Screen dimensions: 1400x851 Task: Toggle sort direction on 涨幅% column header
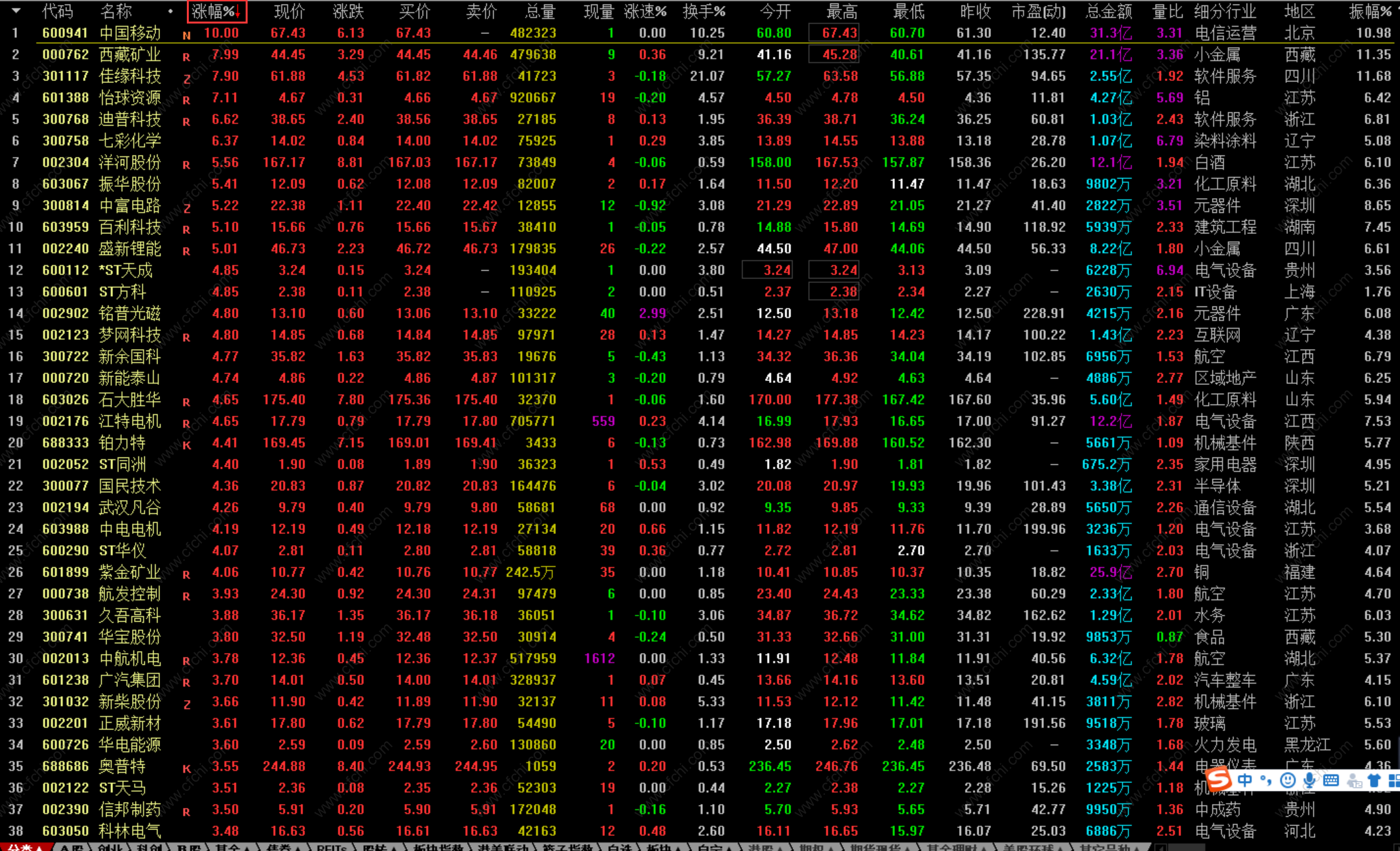click(217, 11)
